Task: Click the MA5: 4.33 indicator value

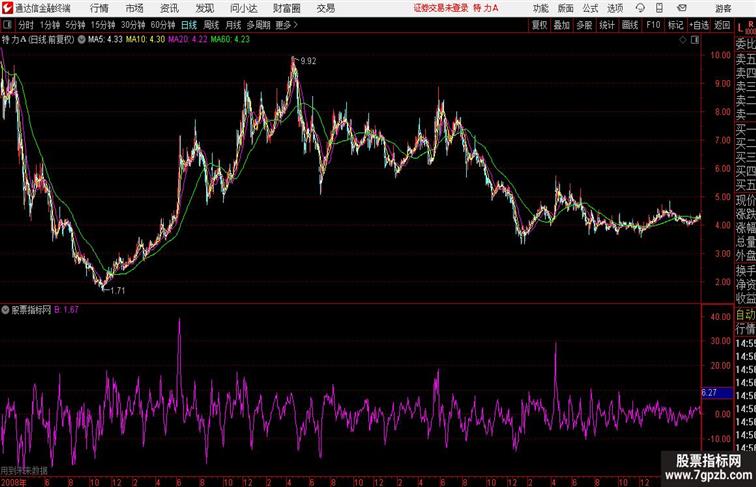Action: pos(105,40)
